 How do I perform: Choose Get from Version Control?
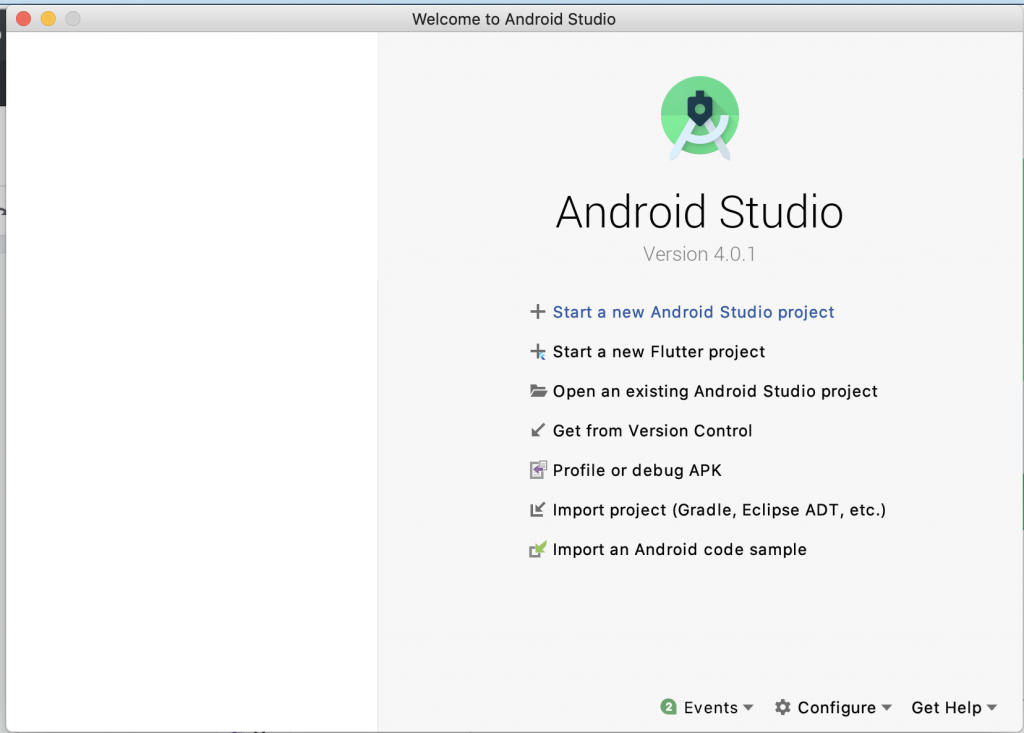[652, 431]
